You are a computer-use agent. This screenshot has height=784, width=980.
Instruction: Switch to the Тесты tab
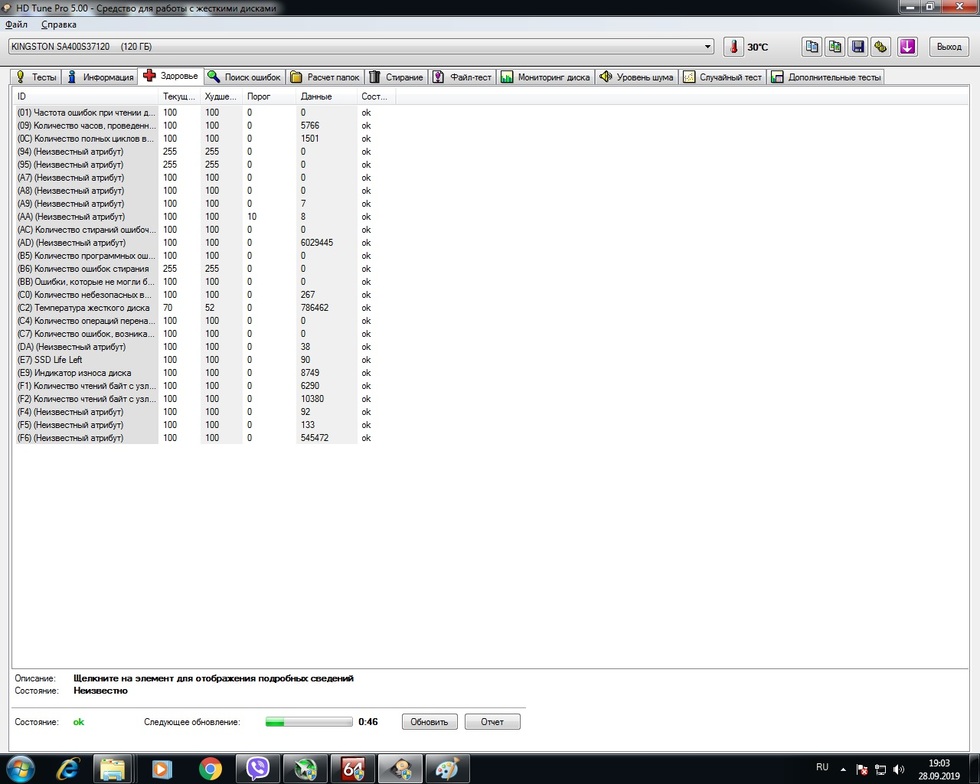[x=36, y=77]
